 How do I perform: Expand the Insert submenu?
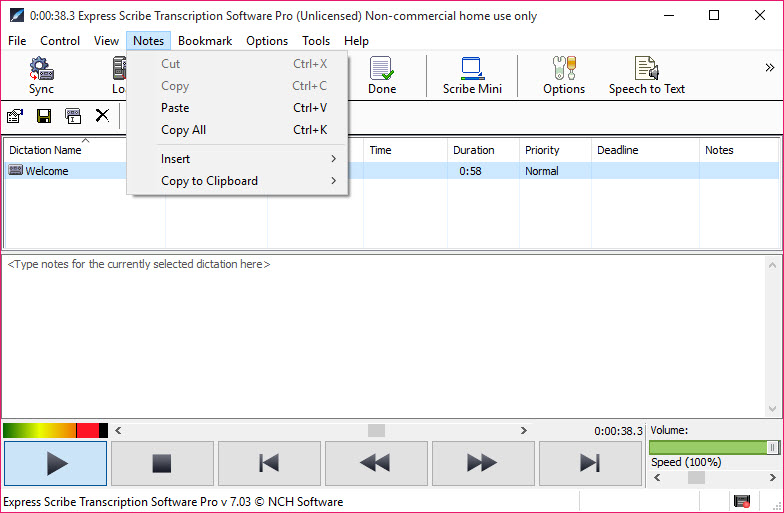pyautogui.click(x=237, y=158)
